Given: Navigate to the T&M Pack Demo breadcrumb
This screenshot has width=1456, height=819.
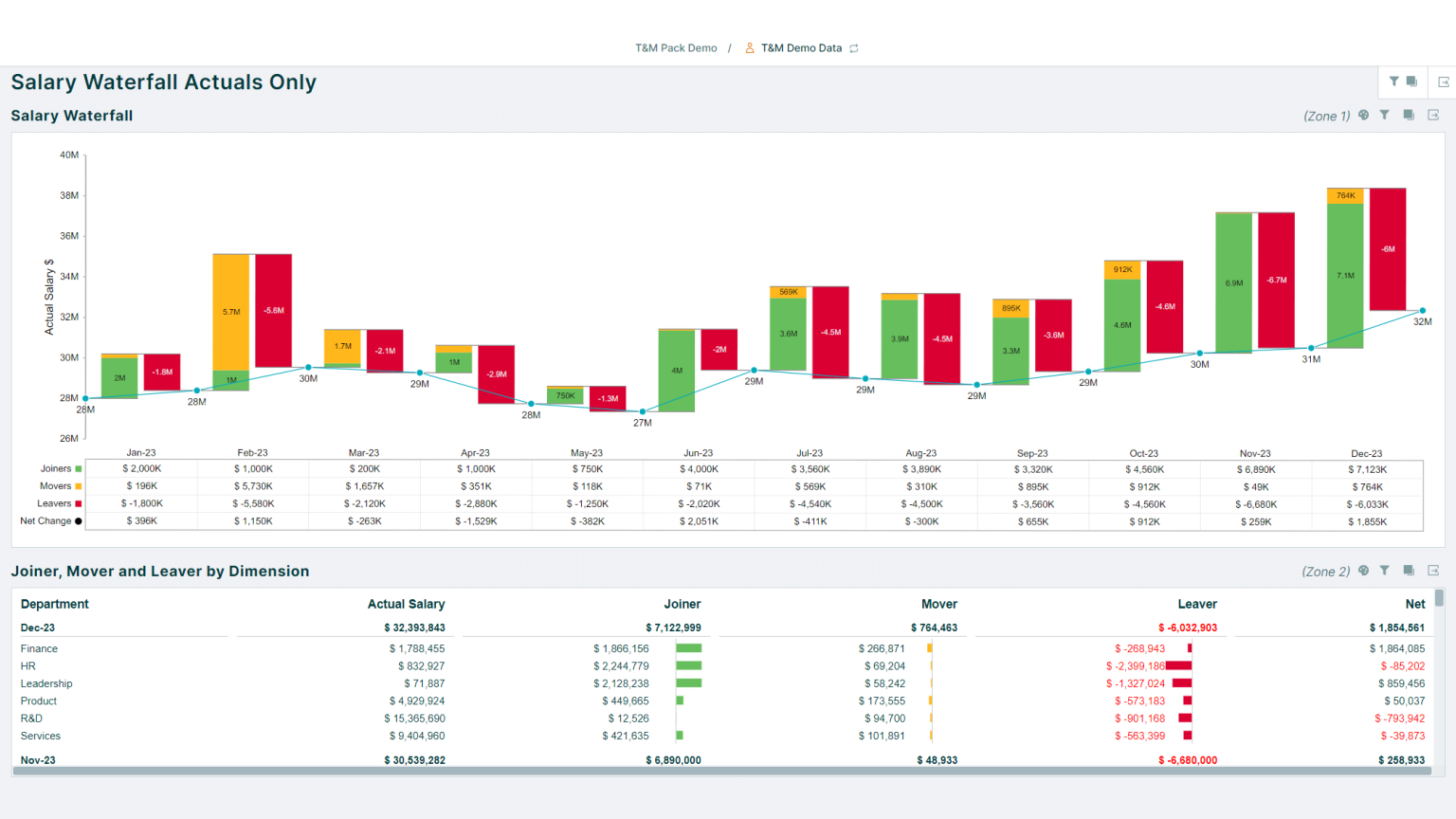Looking at the screenshot, I should pos(676,47).
